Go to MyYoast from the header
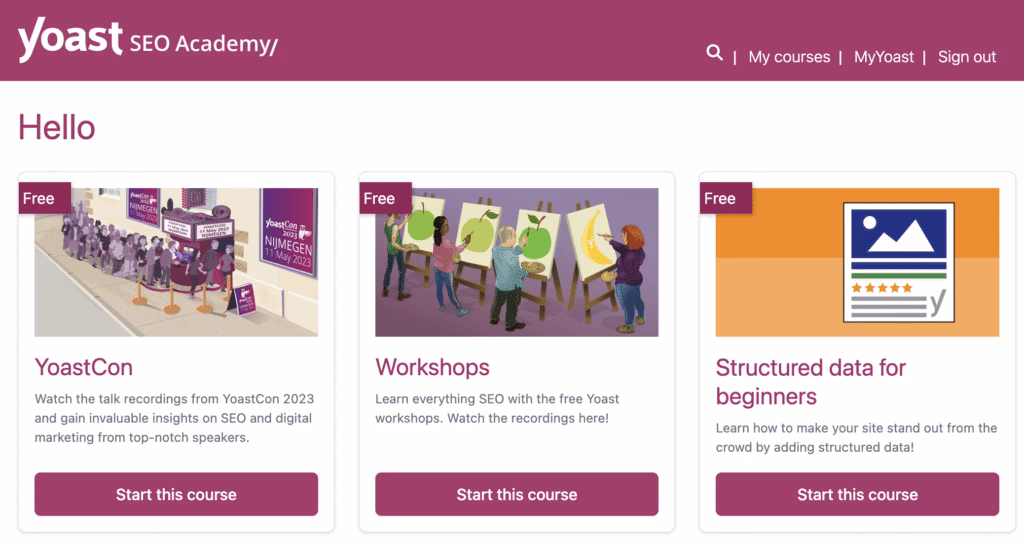Screen dimensions: 1024x548 click(x=883, y=57)
